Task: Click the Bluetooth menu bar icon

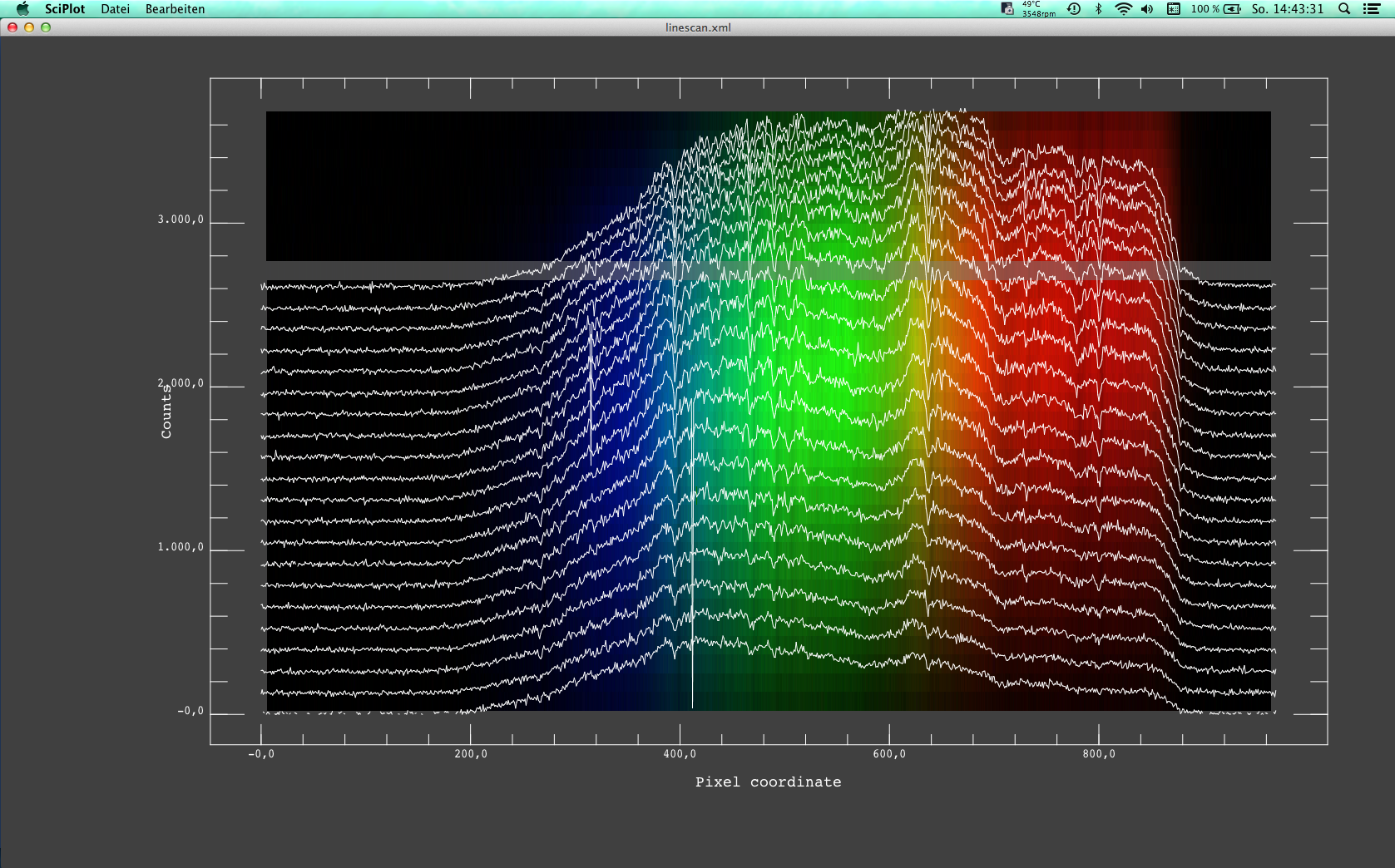Action: pos(1098,9)
